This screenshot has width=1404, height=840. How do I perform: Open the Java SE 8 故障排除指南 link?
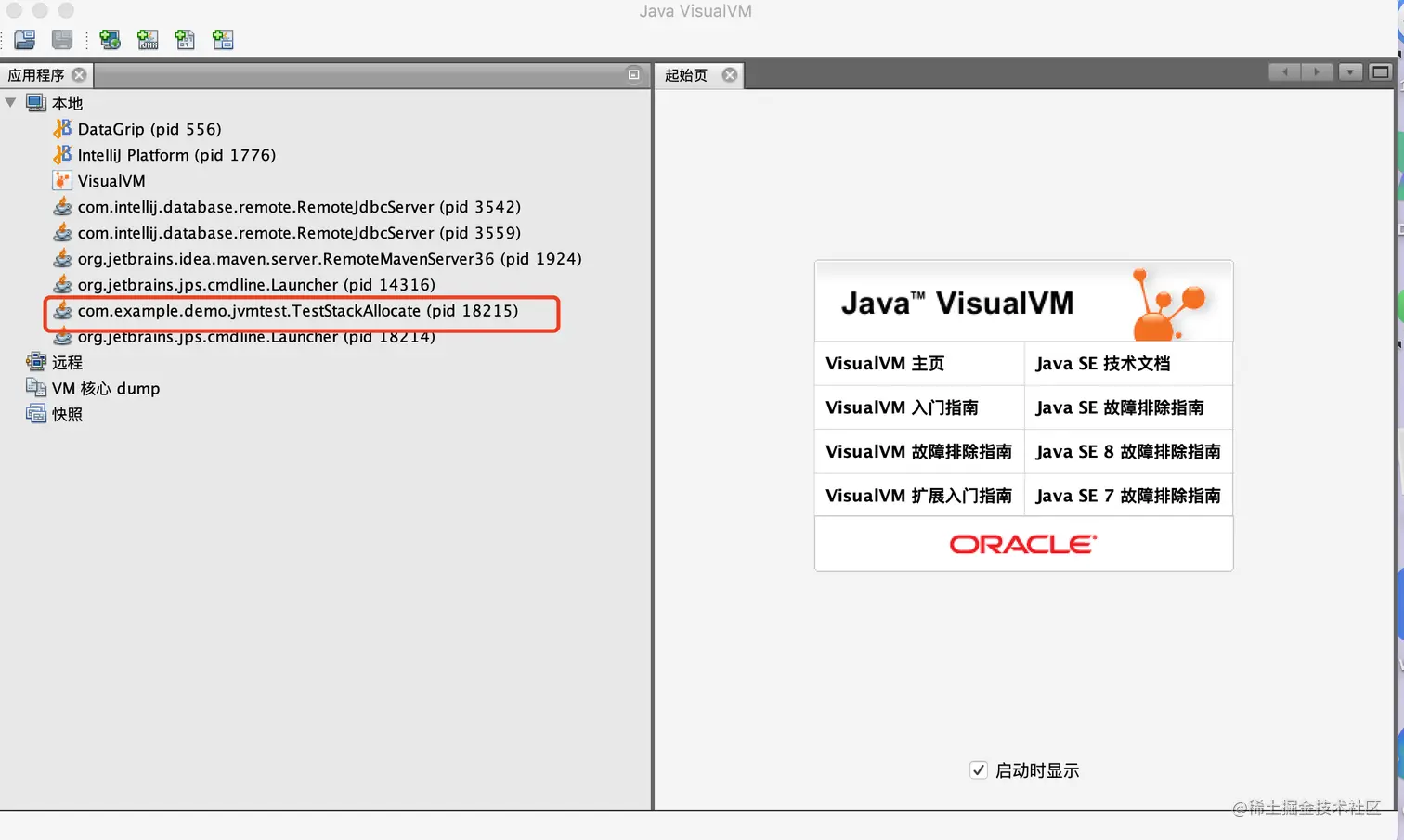point(1127,452)
